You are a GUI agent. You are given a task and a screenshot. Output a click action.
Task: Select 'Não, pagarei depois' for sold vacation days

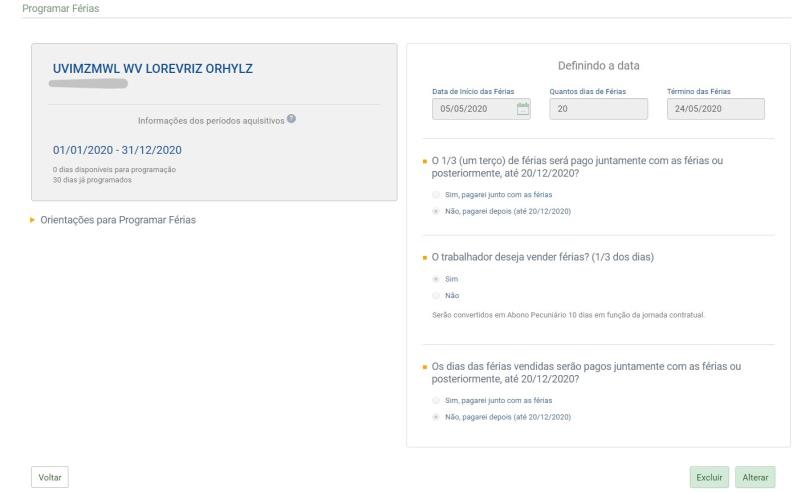pos(436,416)
